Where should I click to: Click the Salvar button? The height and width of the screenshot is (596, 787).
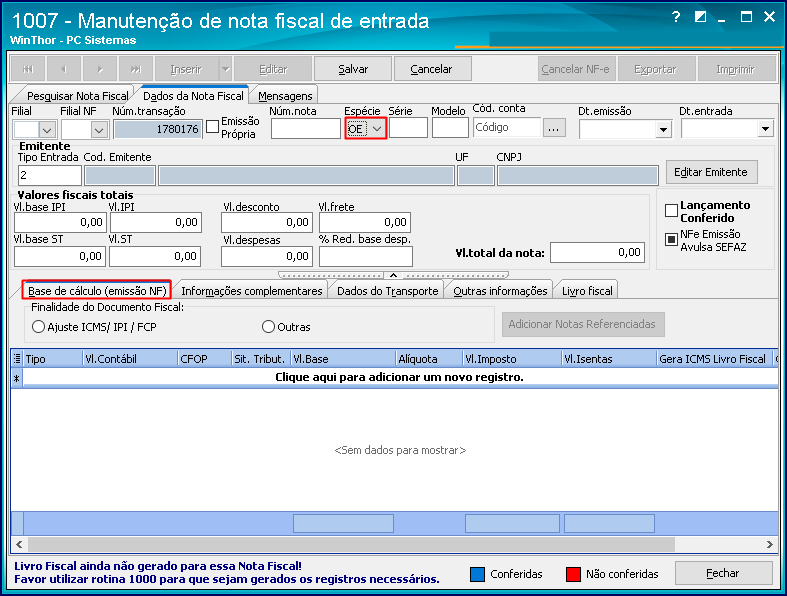pos(353,69)
